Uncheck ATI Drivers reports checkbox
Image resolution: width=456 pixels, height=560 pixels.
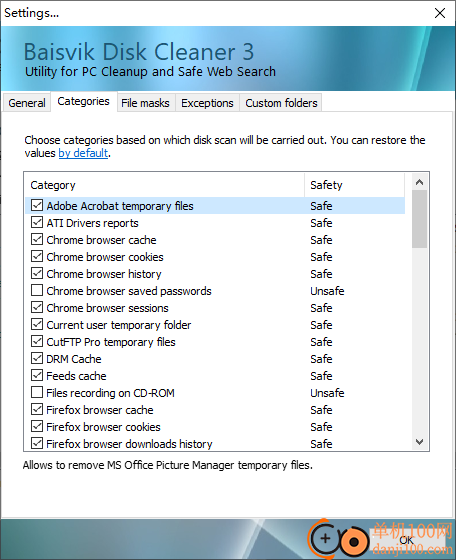[37, 222]
